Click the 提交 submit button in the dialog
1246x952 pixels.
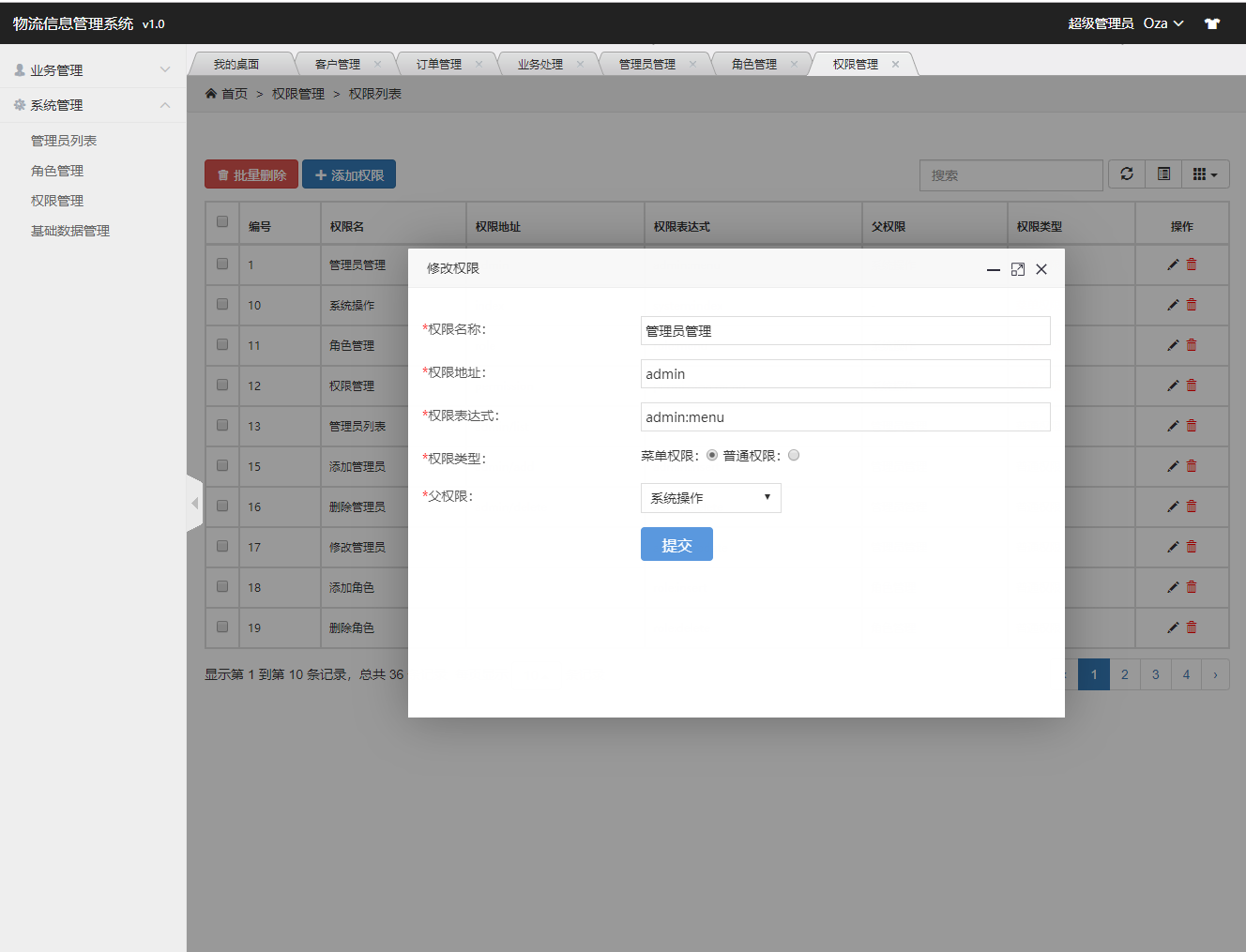pyautogui.click(x=676, y=544)
